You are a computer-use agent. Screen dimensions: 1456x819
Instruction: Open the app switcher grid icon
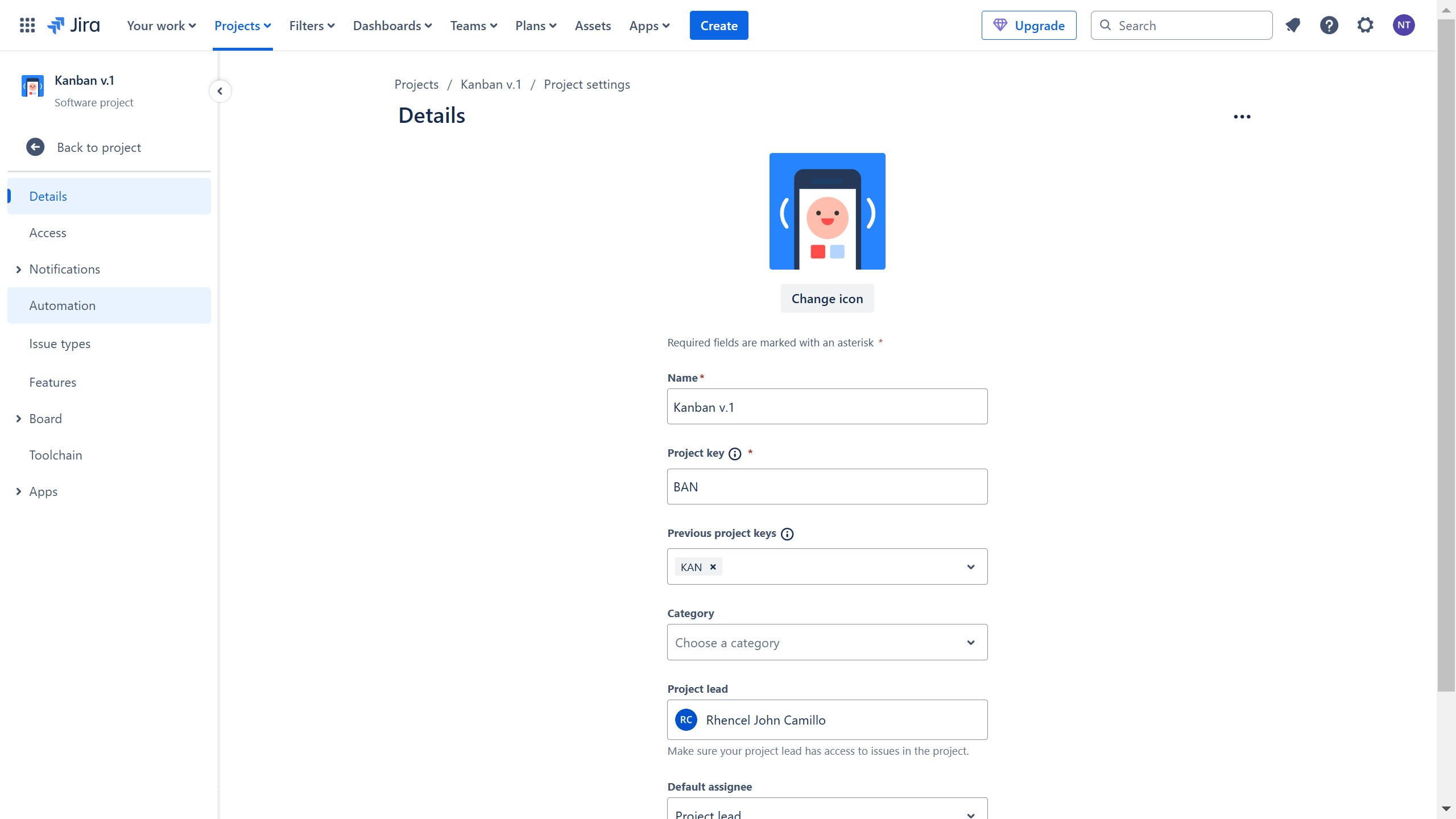point(27,26)
